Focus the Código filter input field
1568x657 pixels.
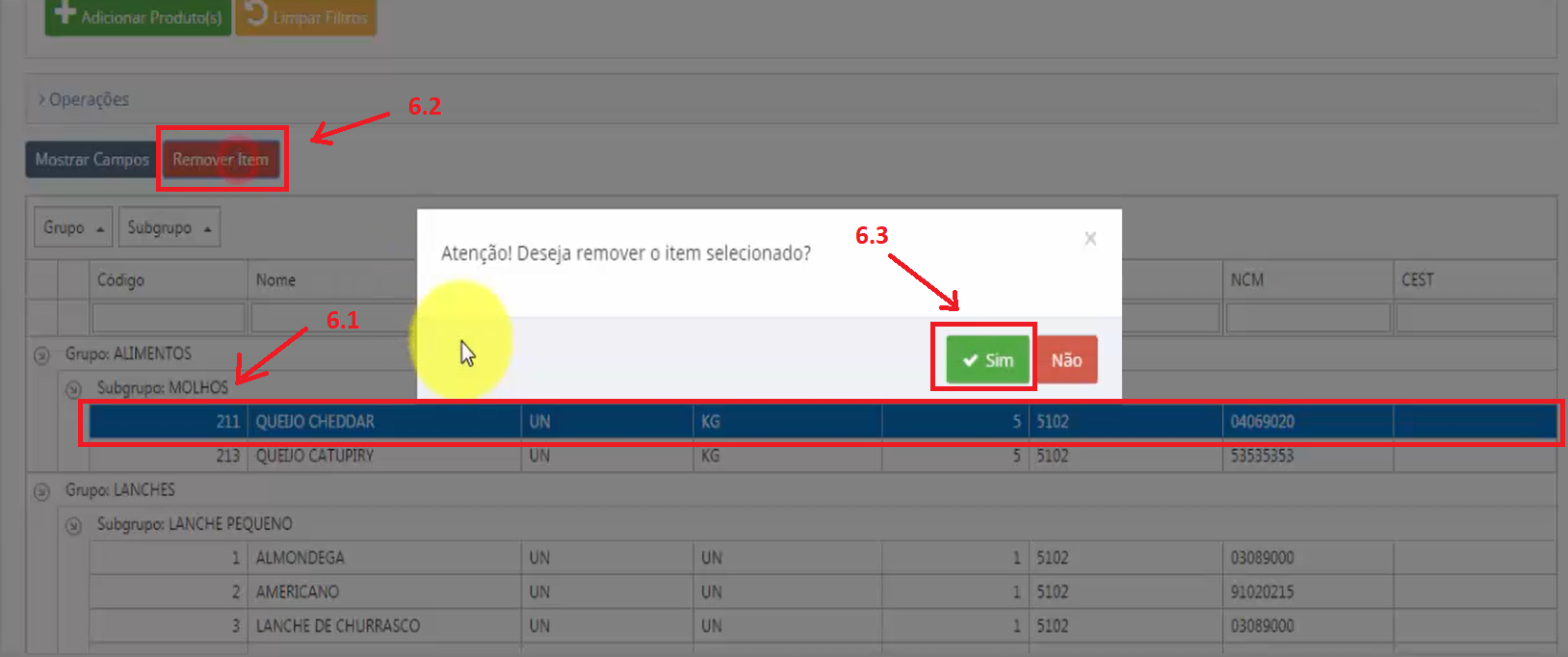tap(168, 317)
